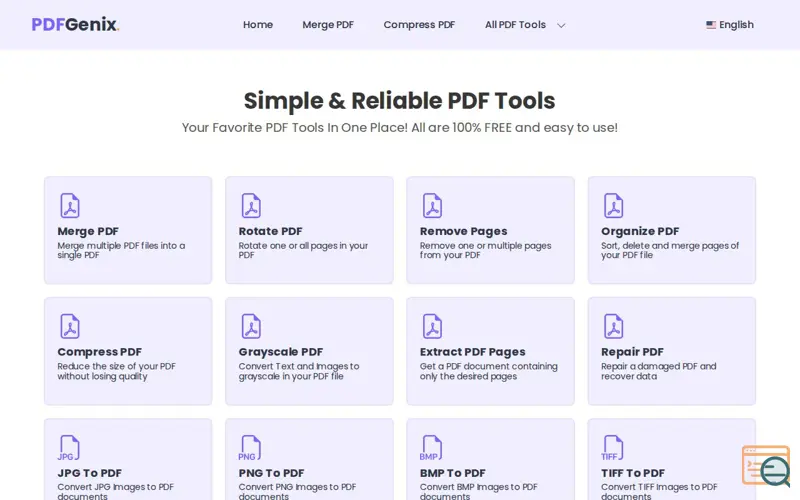
Task: Click 'Sort, delete and merge pages' description
Action: [x=670, y=250]
